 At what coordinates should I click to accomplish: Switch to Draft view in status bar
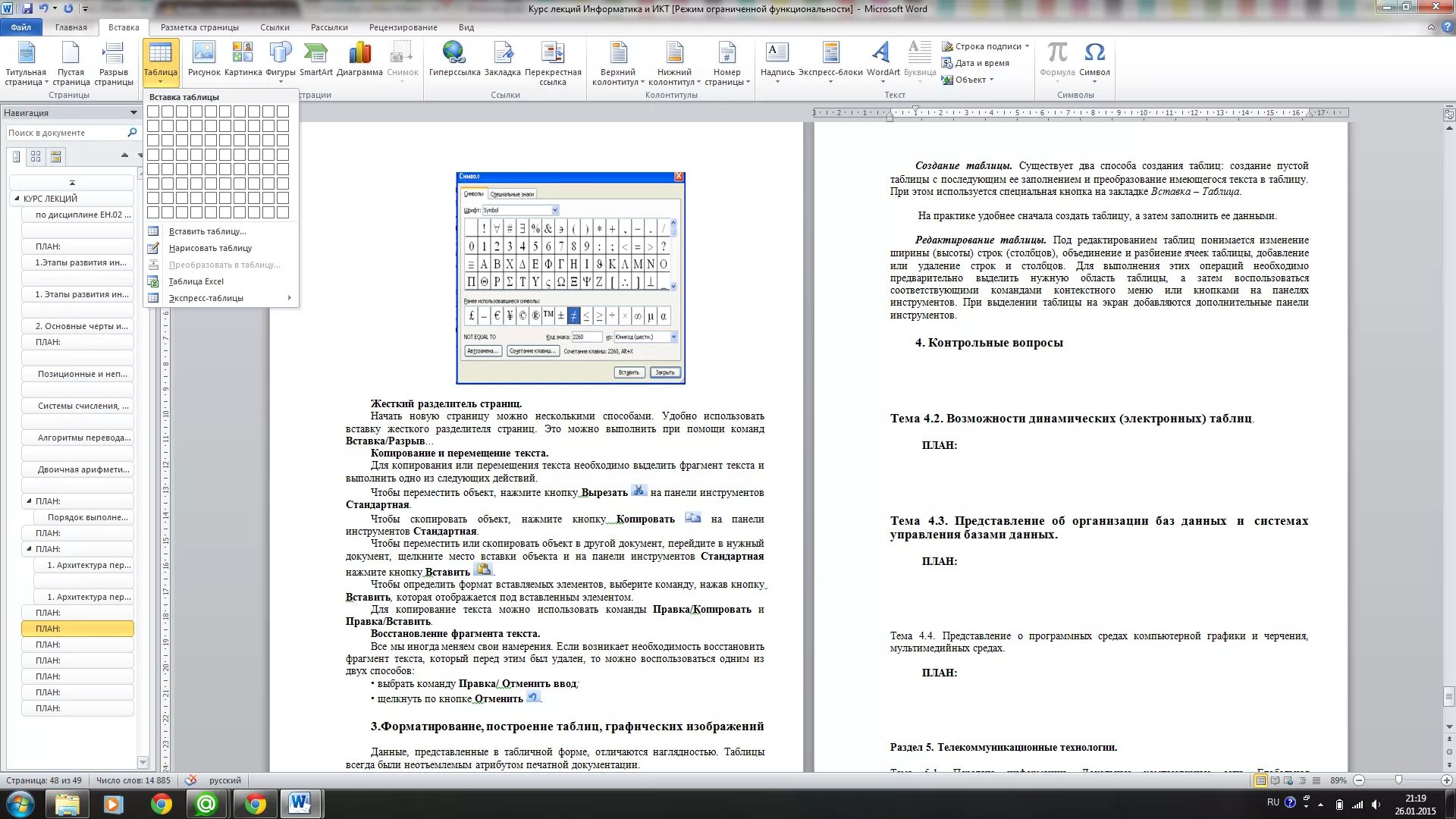pyautogui.click(x=1316, y=780)
